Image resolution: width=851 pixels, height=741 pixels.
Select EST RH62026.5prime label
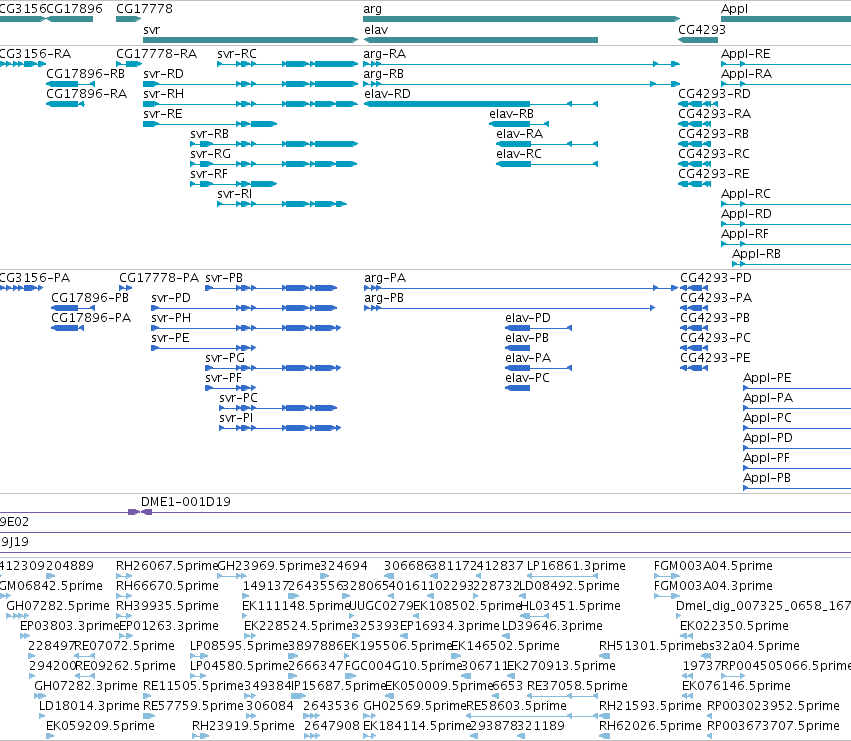(650, 726)
